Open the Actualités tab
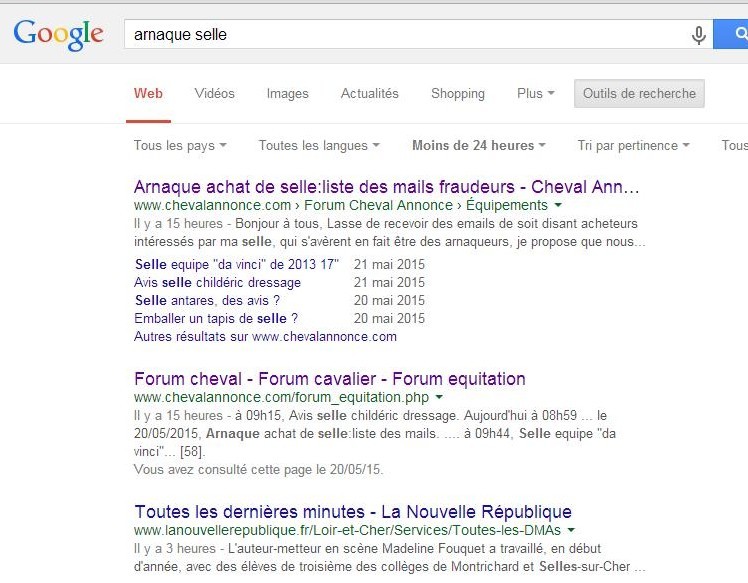Image resolution: width=748 pixels, height=583 pixels. pyautogui.click(x=370, y=94)
